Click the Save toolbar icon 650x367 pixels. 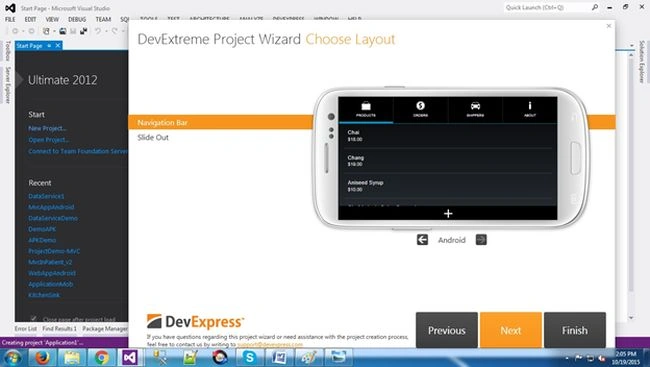click(x=73, y=31)
